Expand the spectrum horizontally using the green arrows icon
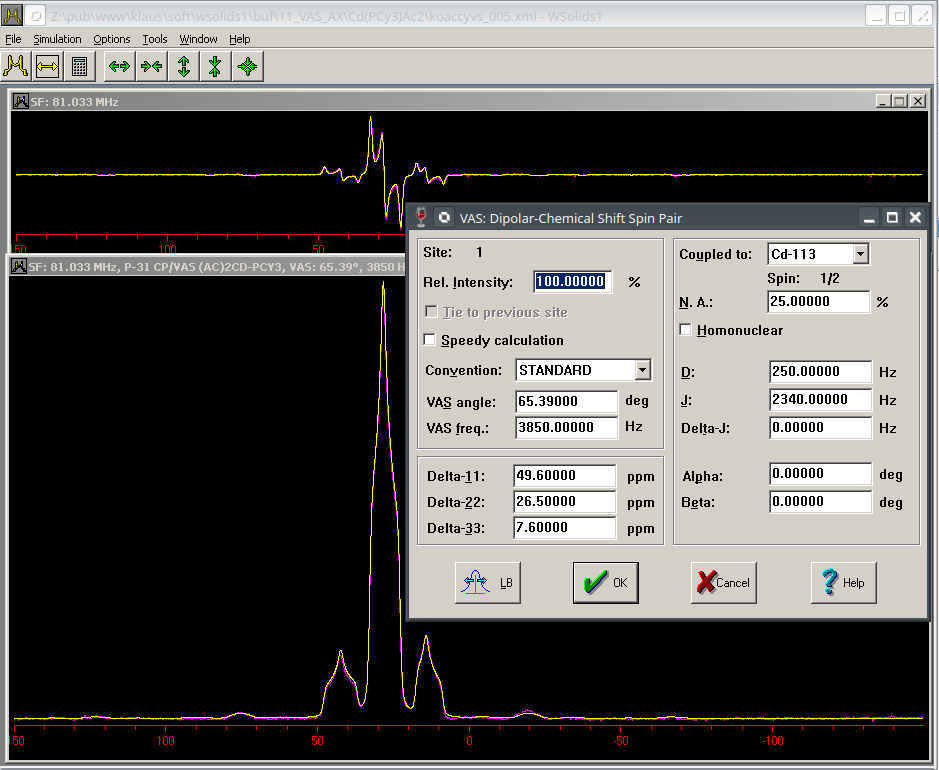Image resolution: width=939 pixels, height=770 pixels. 118,66
